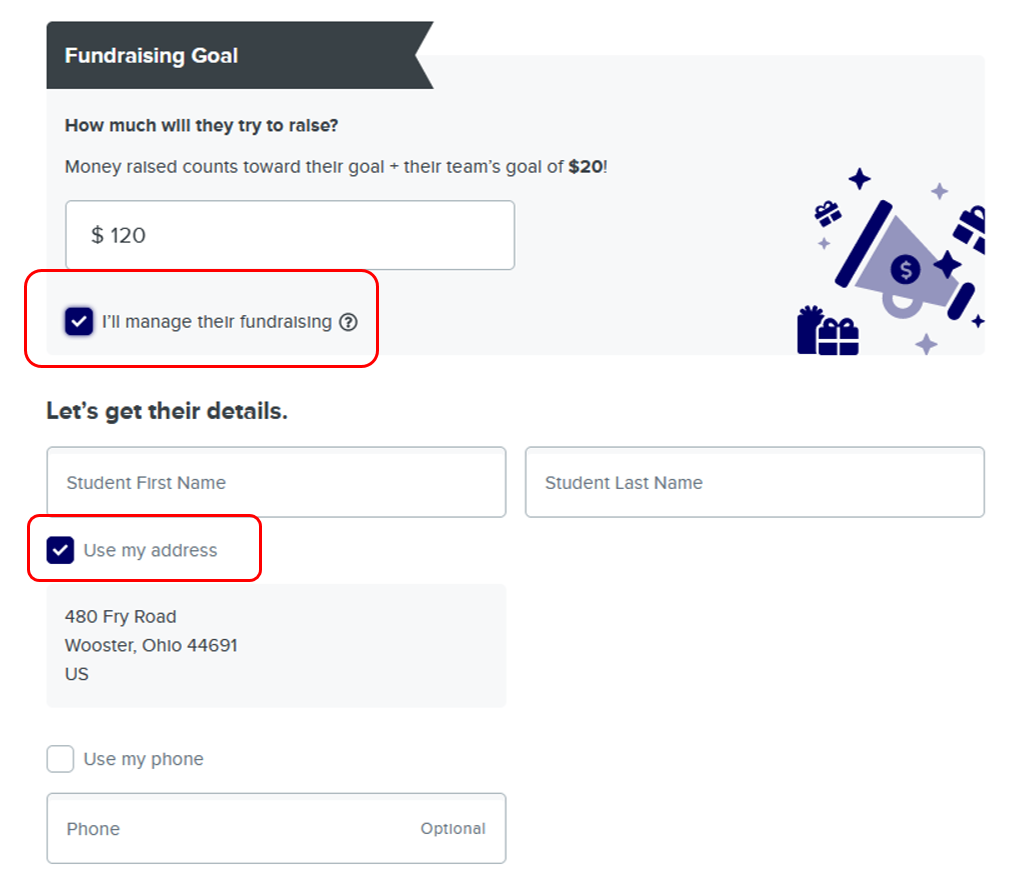Click the gift boxes below the megaphone
Image resolution: width=1016 pixels, height=875 pixels.
pyautogui.click(x=828, y=332)
